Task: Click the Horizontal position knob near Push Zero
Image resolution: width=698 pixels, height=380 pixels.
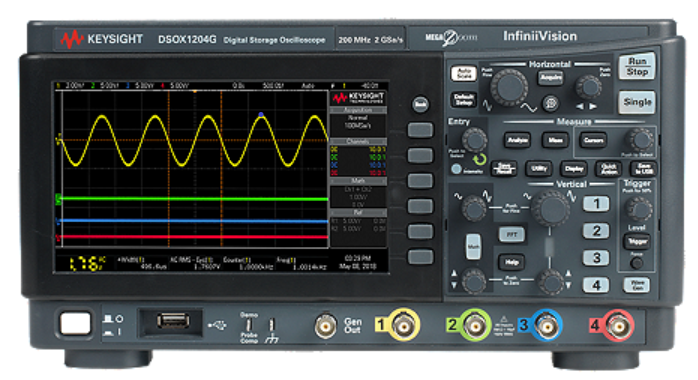Action: pyautogui.click(x=589, y=87)
